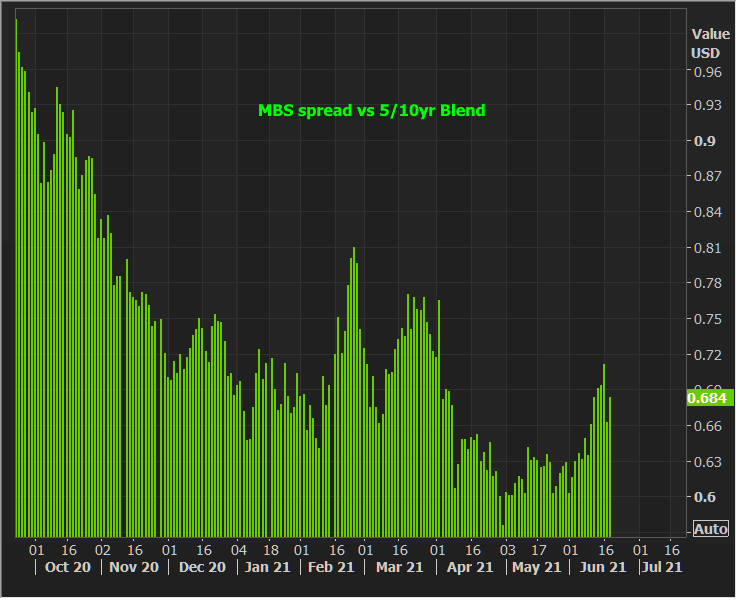Screen dimensions: 738x600
Task: Click the 0.96 price axis tick
Action: point(708,72)
